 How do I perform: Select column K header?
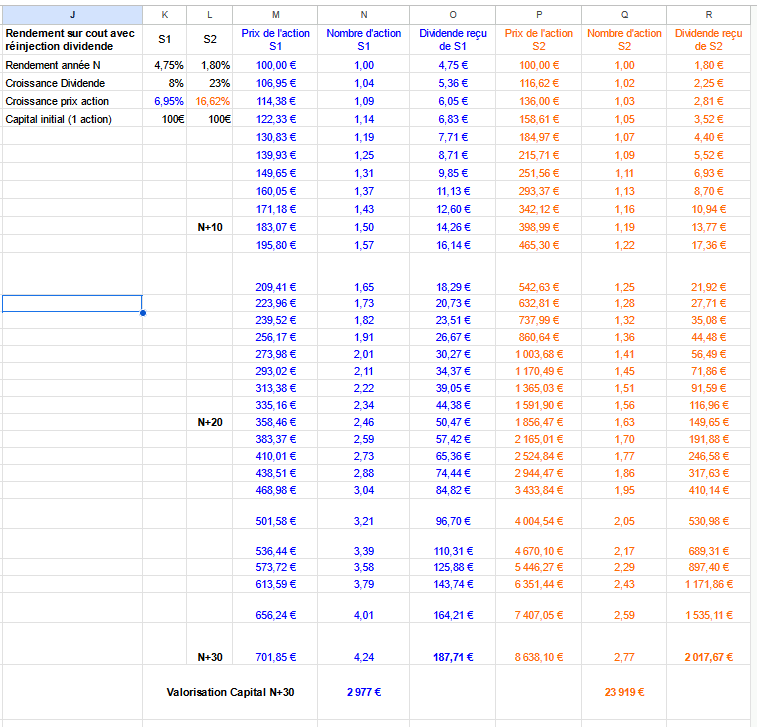point(165,15)
